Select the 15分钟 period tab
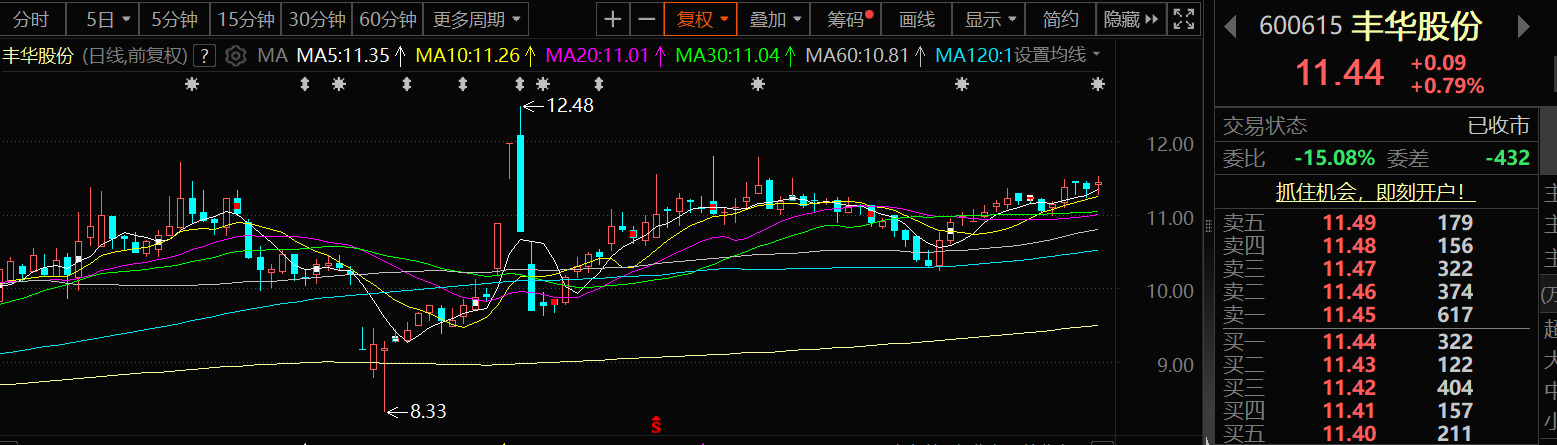The image size is (1557, 445). point(245,19)
